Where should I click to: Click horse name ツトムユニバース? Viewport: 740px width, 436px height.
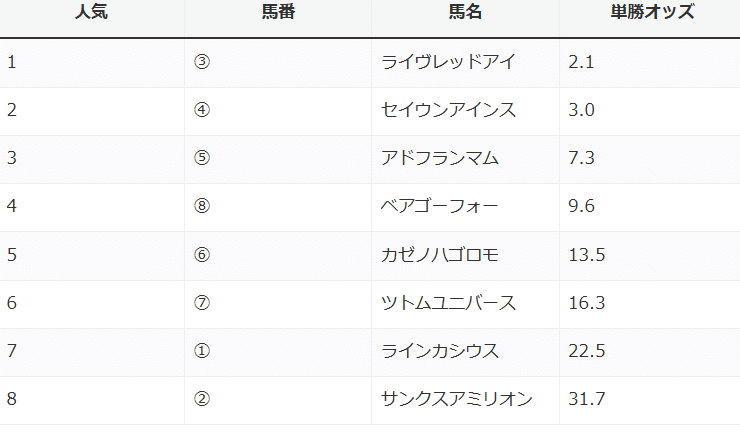[x=448, y=303]
